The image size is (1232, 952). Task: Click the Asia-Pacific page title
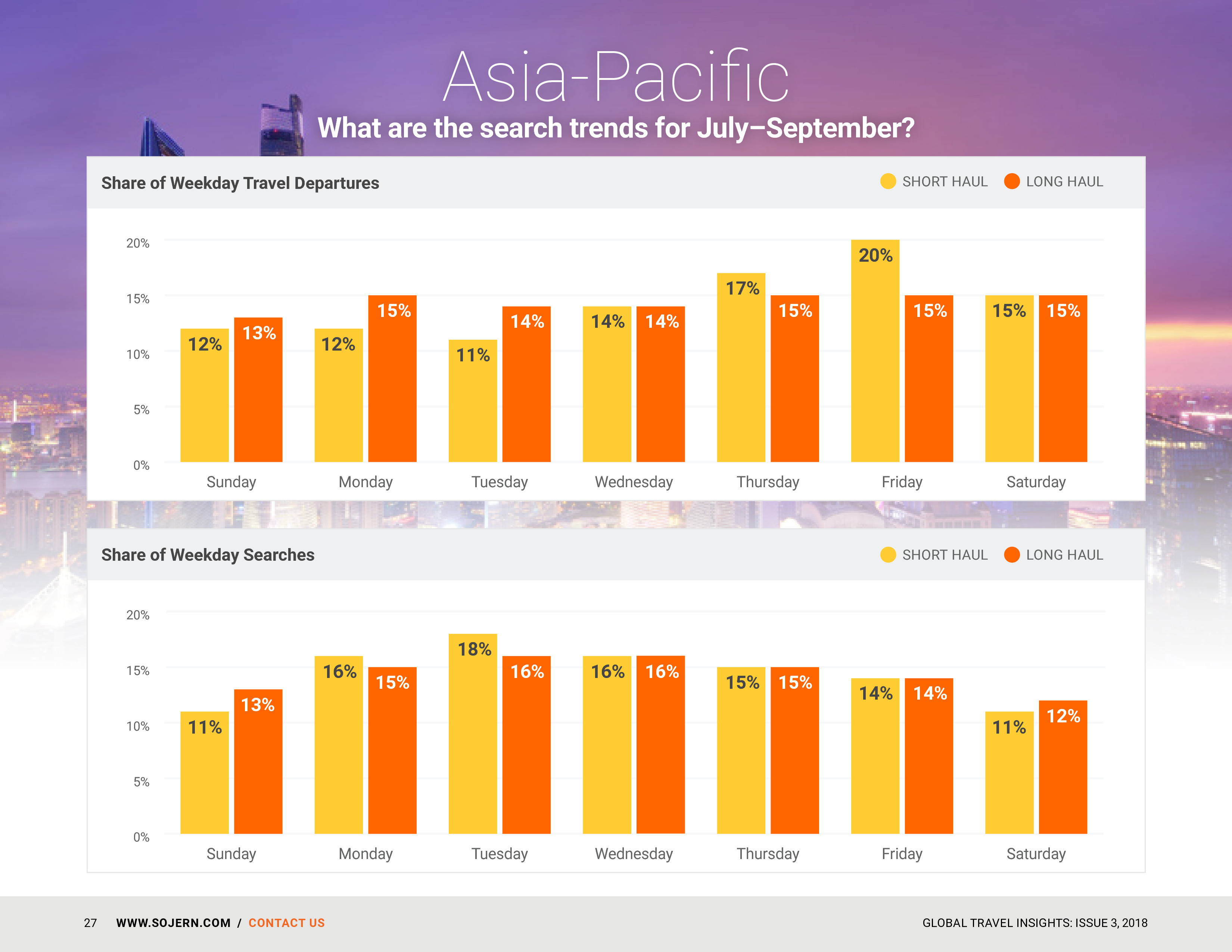[615, 77]
